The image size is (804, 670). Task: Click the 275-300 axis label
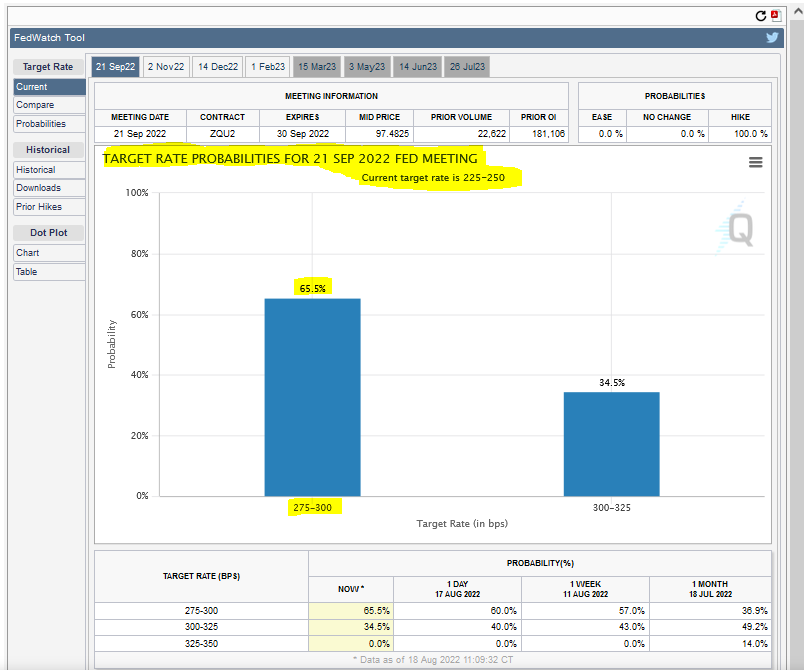[x=312, y=507]
